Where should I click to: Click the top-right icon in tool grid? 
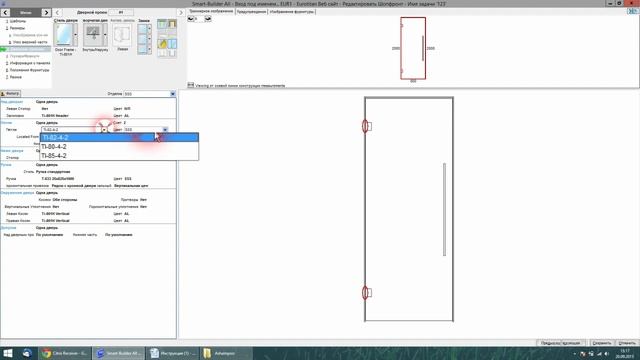[172, 24]
